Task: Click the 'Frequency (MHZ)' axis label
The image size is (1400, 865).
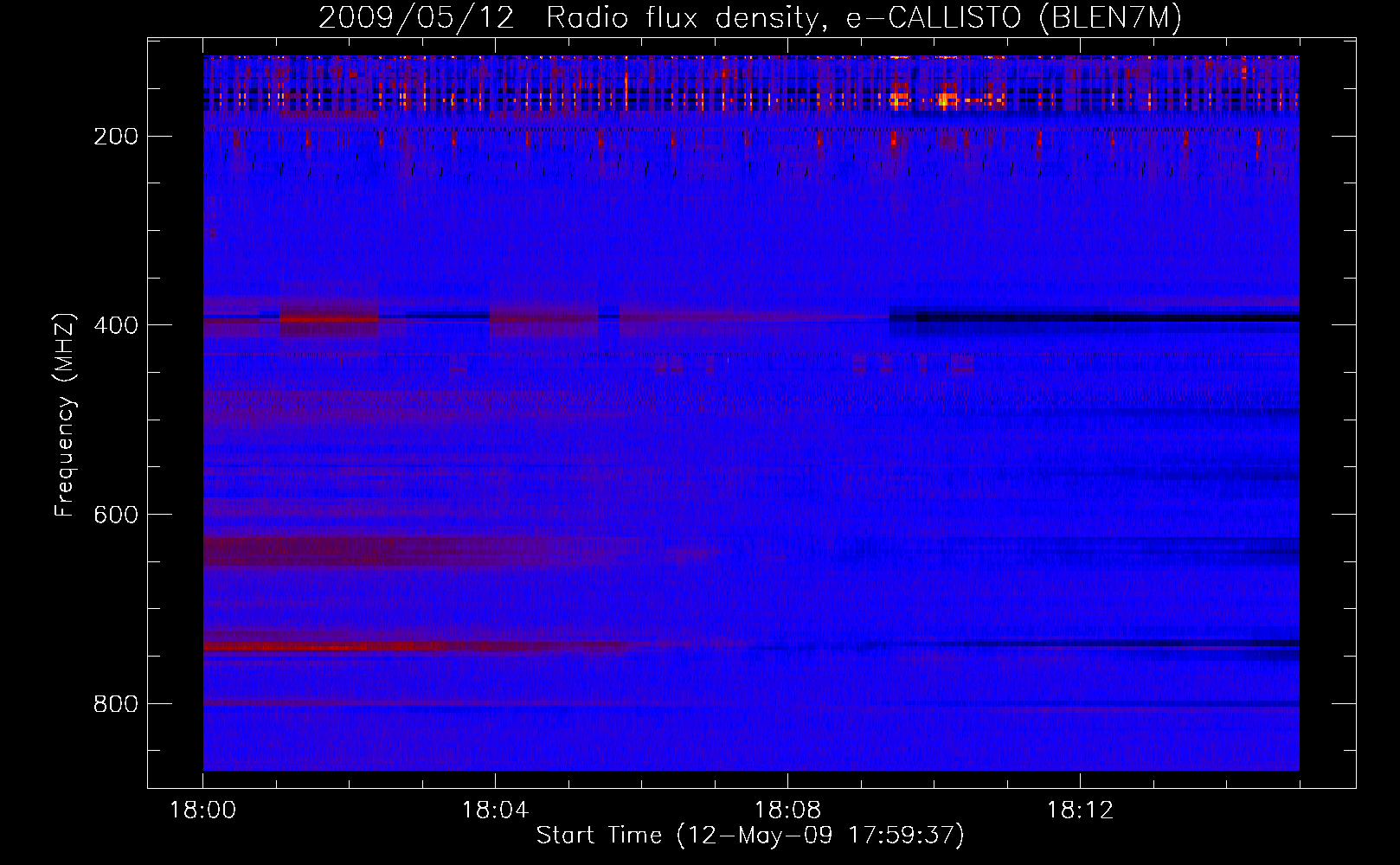Action: point(65,414)
